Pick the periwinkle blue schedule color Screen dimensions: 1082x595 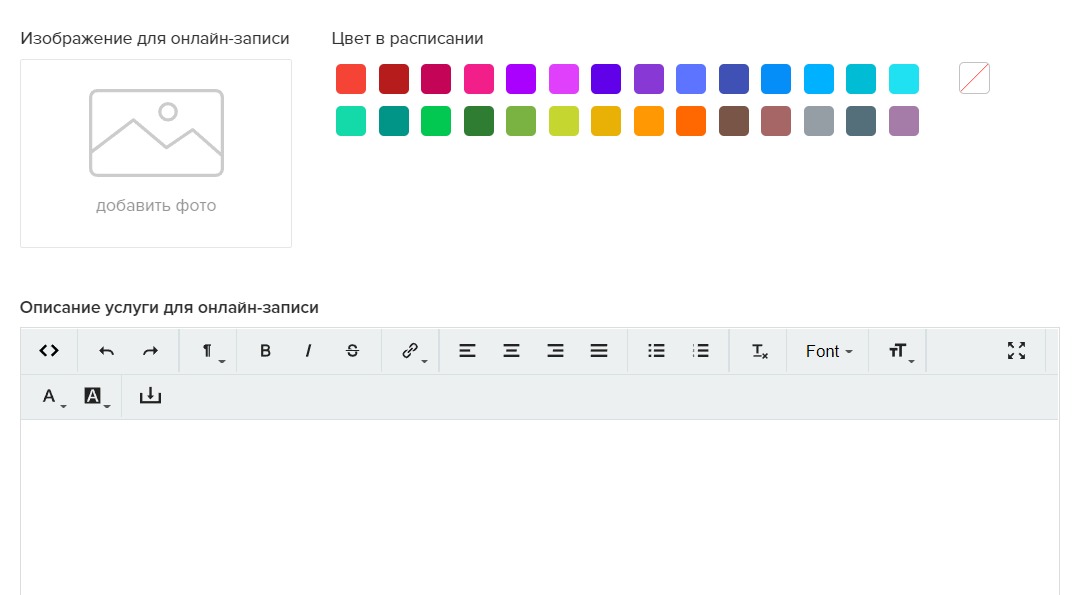pos(691,79)
